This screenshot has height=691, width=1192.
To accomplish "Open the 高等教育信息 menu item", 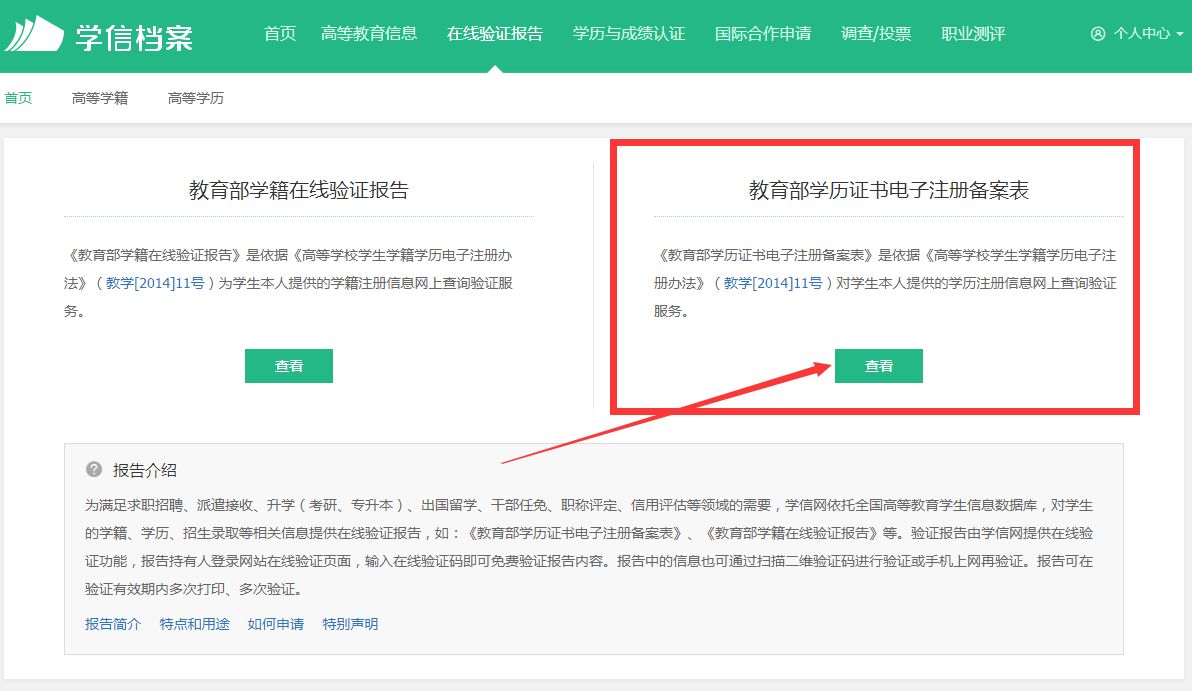I will pyautogui.click(x=369, y=34).
